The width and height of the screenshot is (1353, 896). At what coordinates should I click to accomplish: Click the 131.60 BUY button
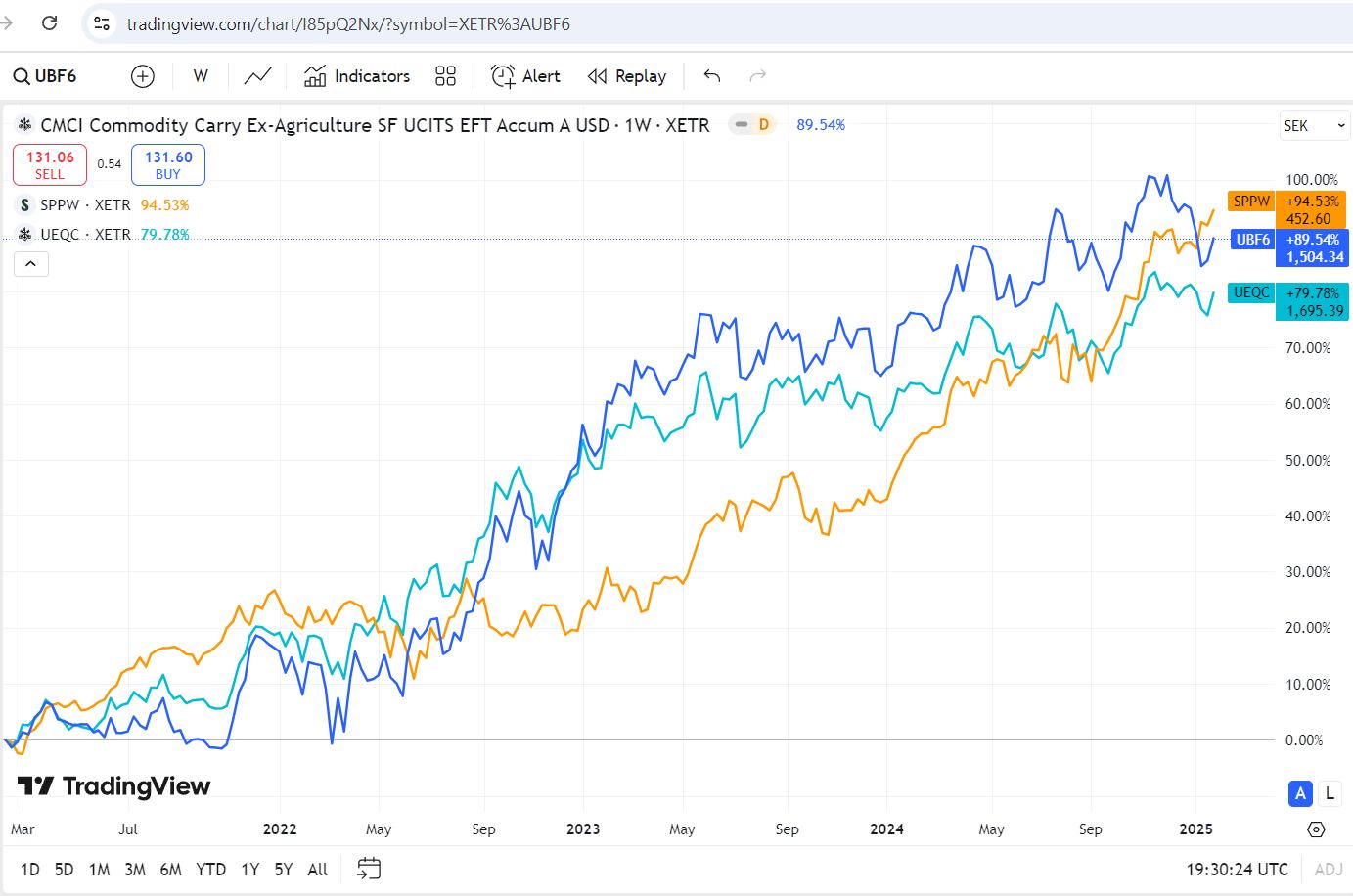[168, 164]
